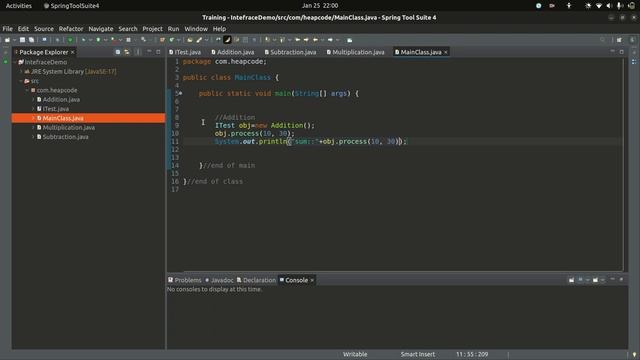This screenshot has width=640, height=360.
Task: Click the Writable status bar entry
Action: (355, 354)
